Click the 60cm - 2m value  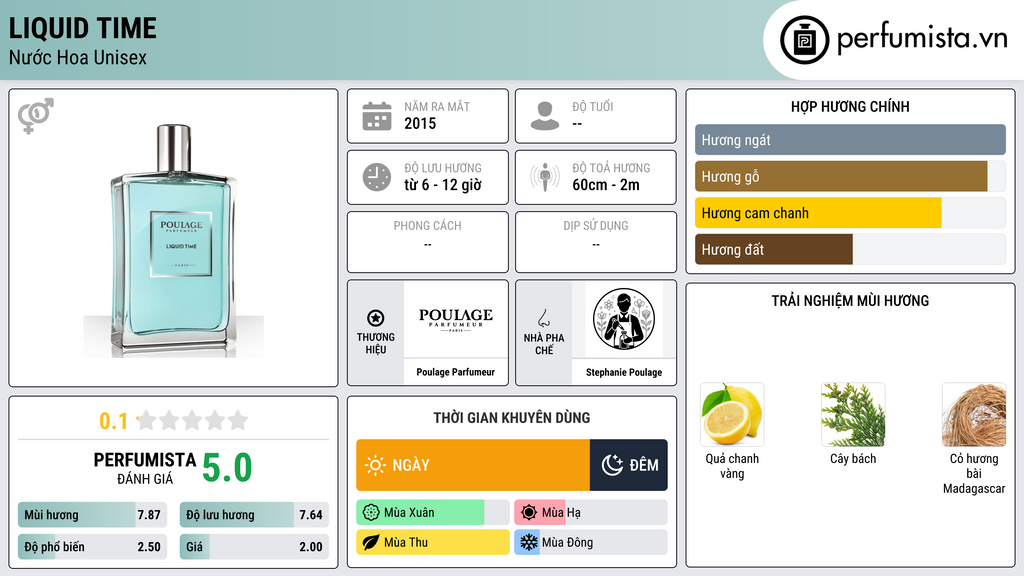point(606,185)
